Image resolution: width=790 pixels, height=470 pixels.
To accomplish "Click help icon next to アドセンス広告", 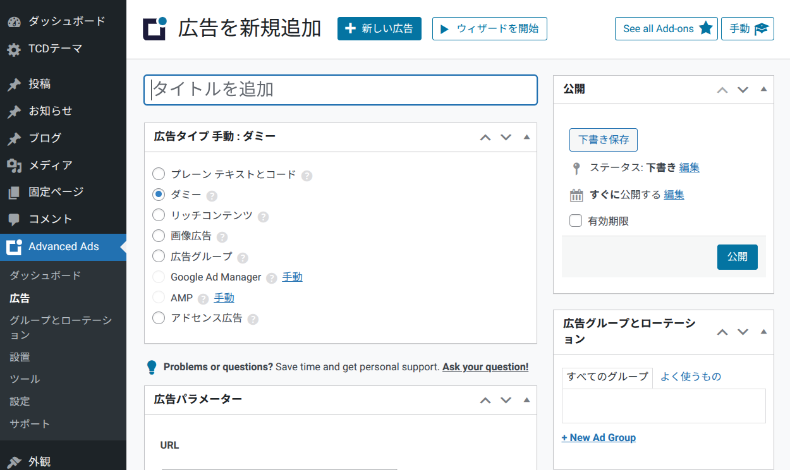I will 253,319.
